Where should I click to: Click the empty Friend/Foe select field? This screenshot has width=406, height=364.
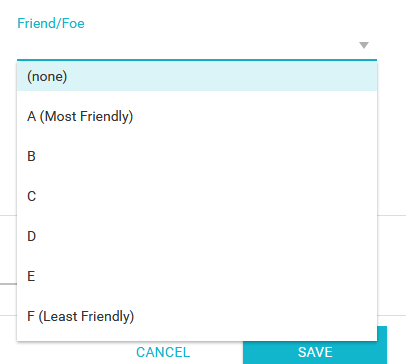197,46
